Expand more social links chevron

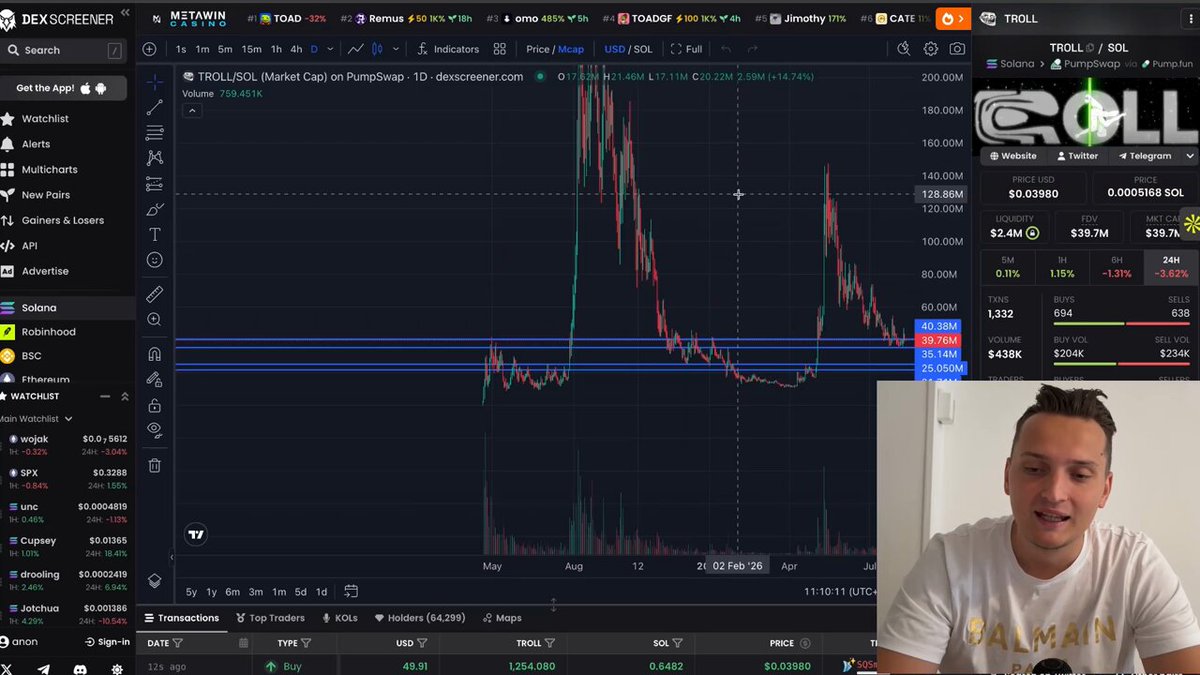(x=1190, y=156)
